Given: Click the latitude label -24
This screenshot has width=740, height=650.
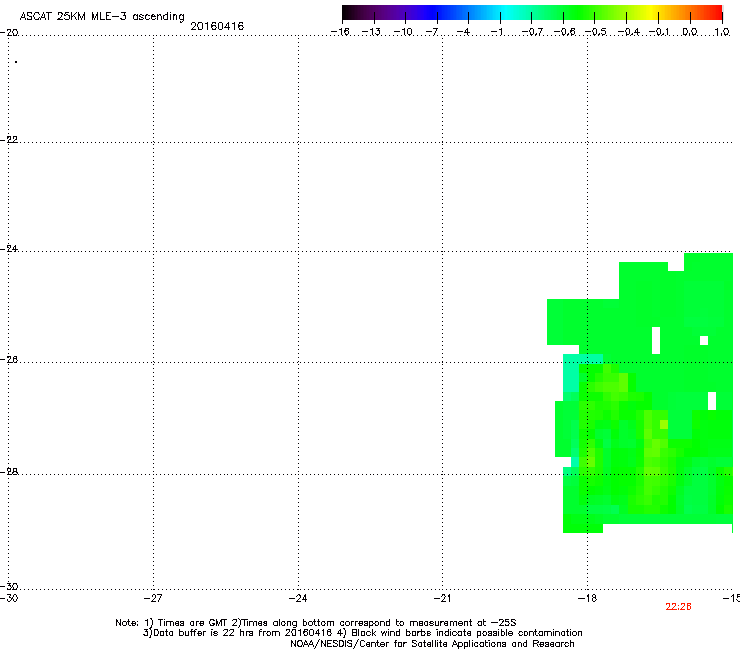Looking at the screenshot, I should coord(9,248).
